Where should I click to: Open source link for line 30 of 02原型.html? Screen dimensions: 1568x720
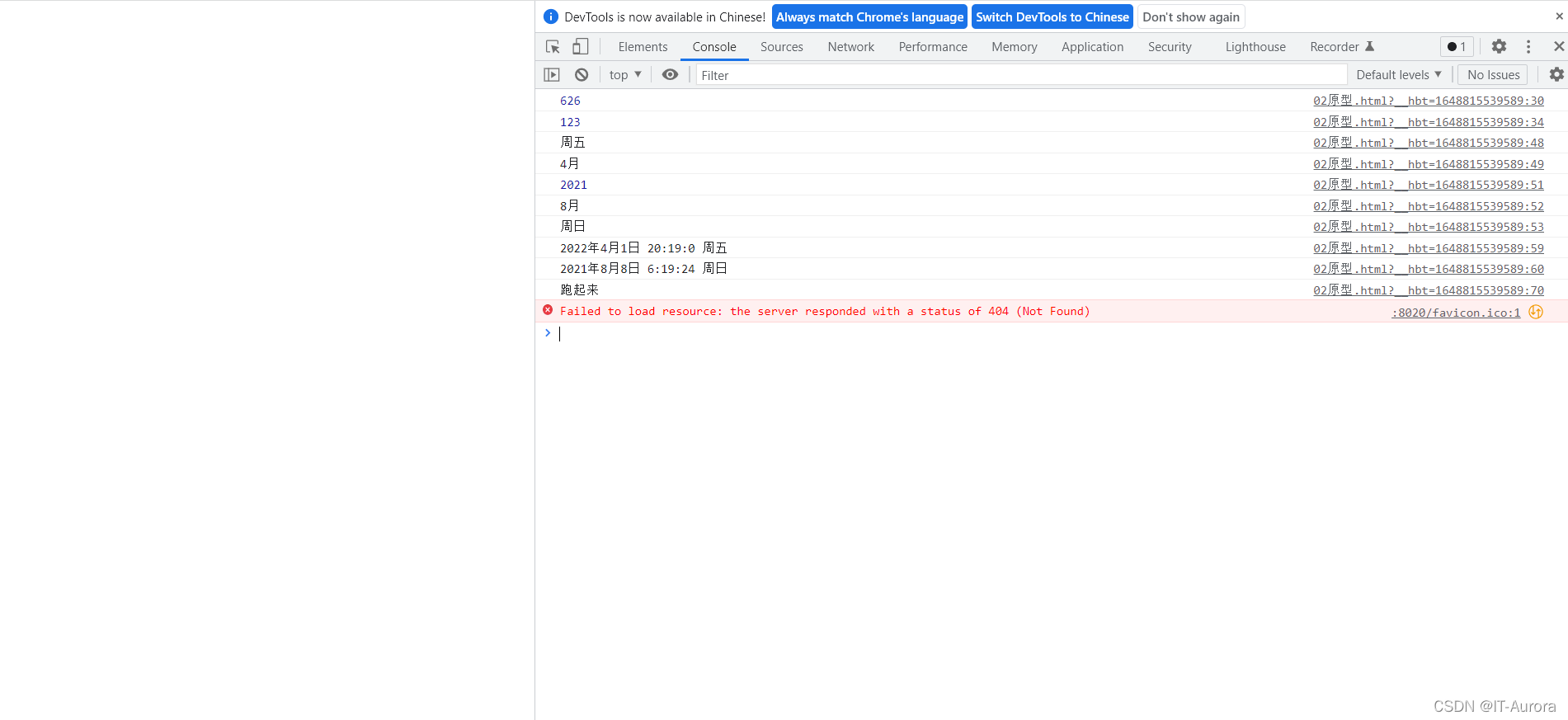(x=1429, y=101)
